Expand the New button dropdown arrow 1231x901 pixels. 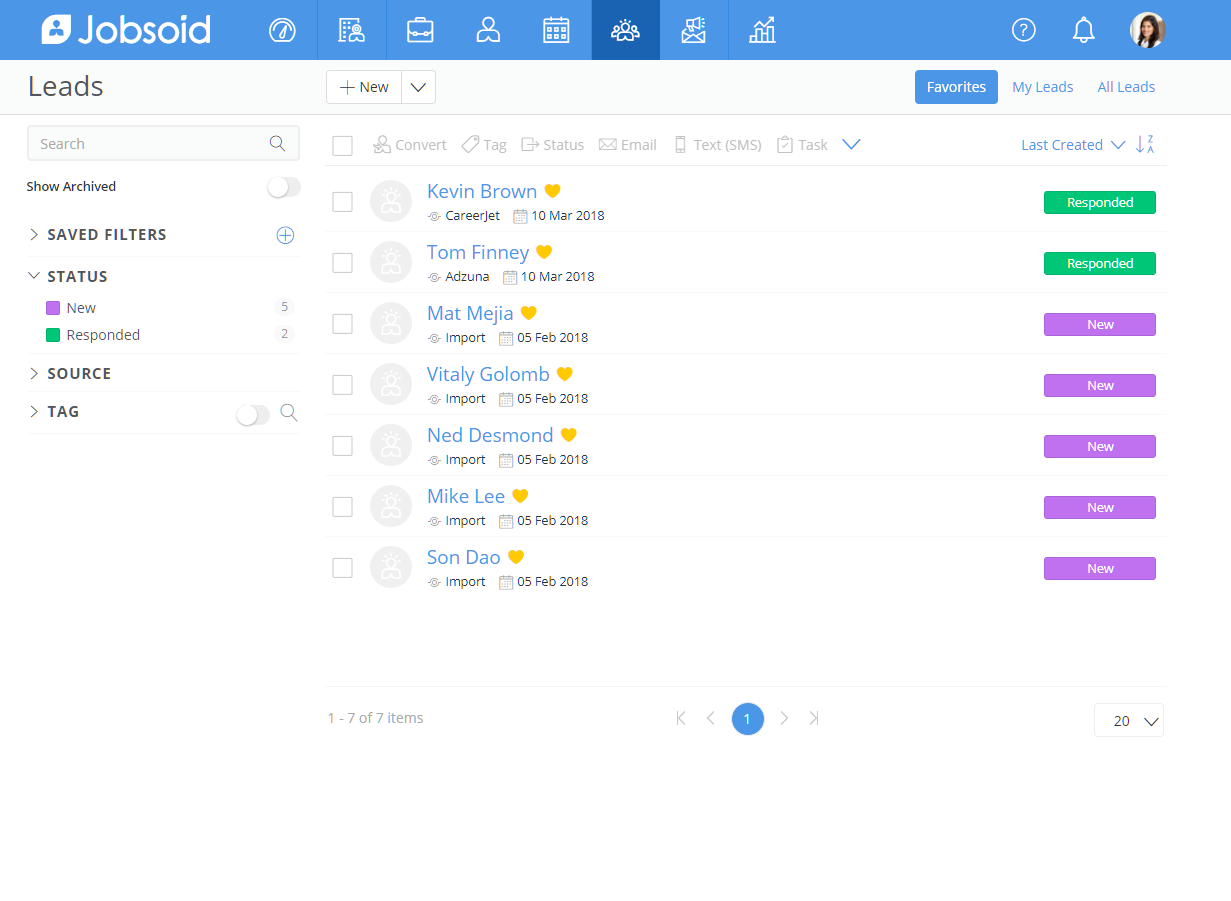[418, 87]
